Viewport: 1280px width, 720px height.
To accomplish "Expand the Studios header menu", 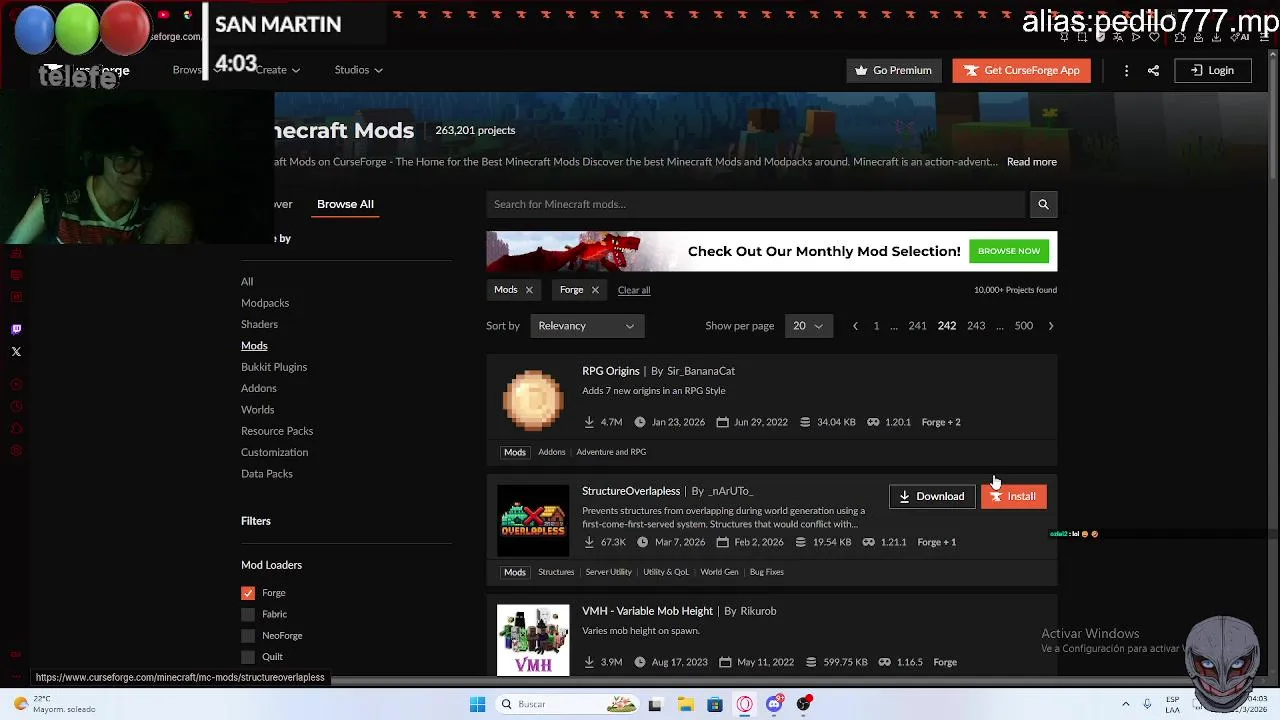I will [x=359, y=70].
